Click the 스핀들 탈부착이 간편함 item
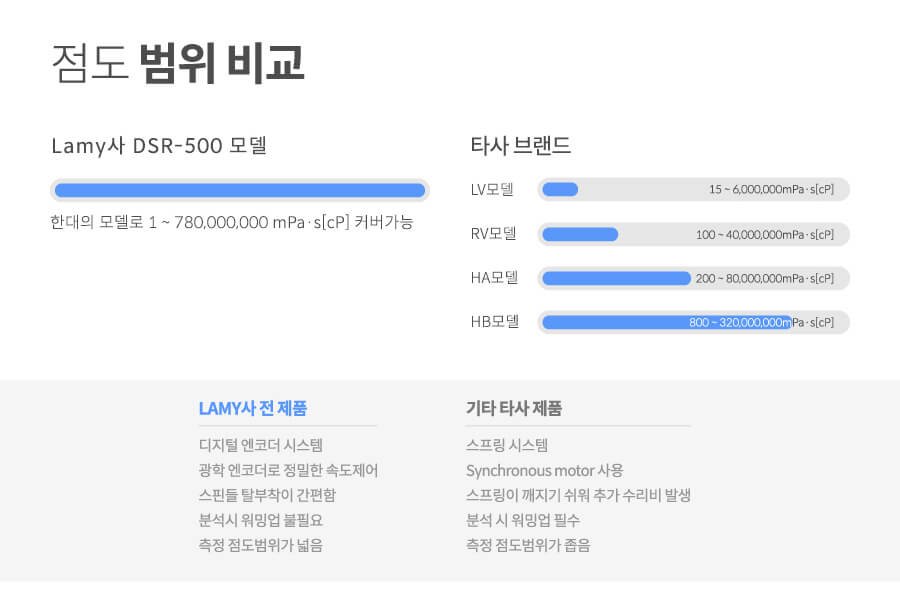Screen dimensions: 900x600 click(267, 495)
